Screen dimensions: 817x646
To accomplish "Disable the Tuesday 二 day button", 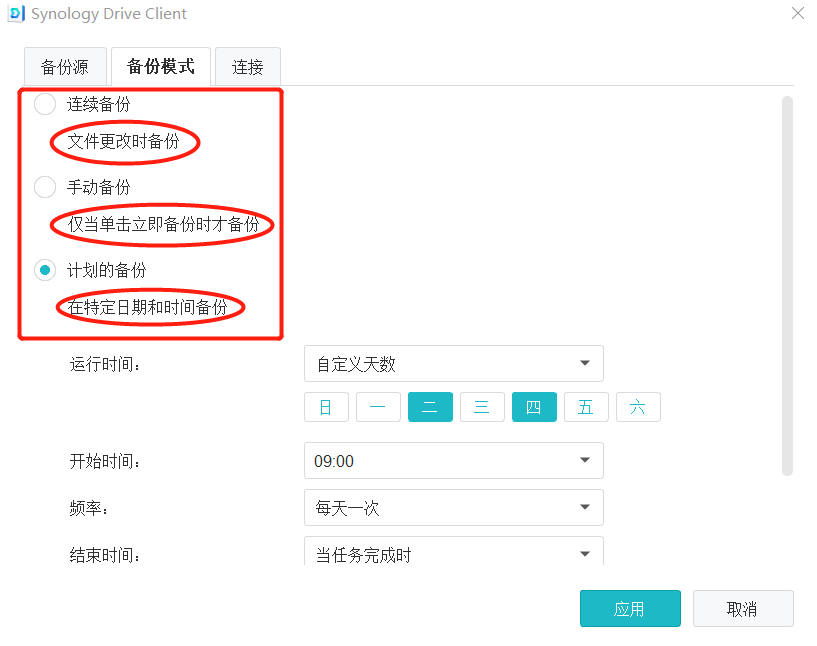I will click(430, 407).
